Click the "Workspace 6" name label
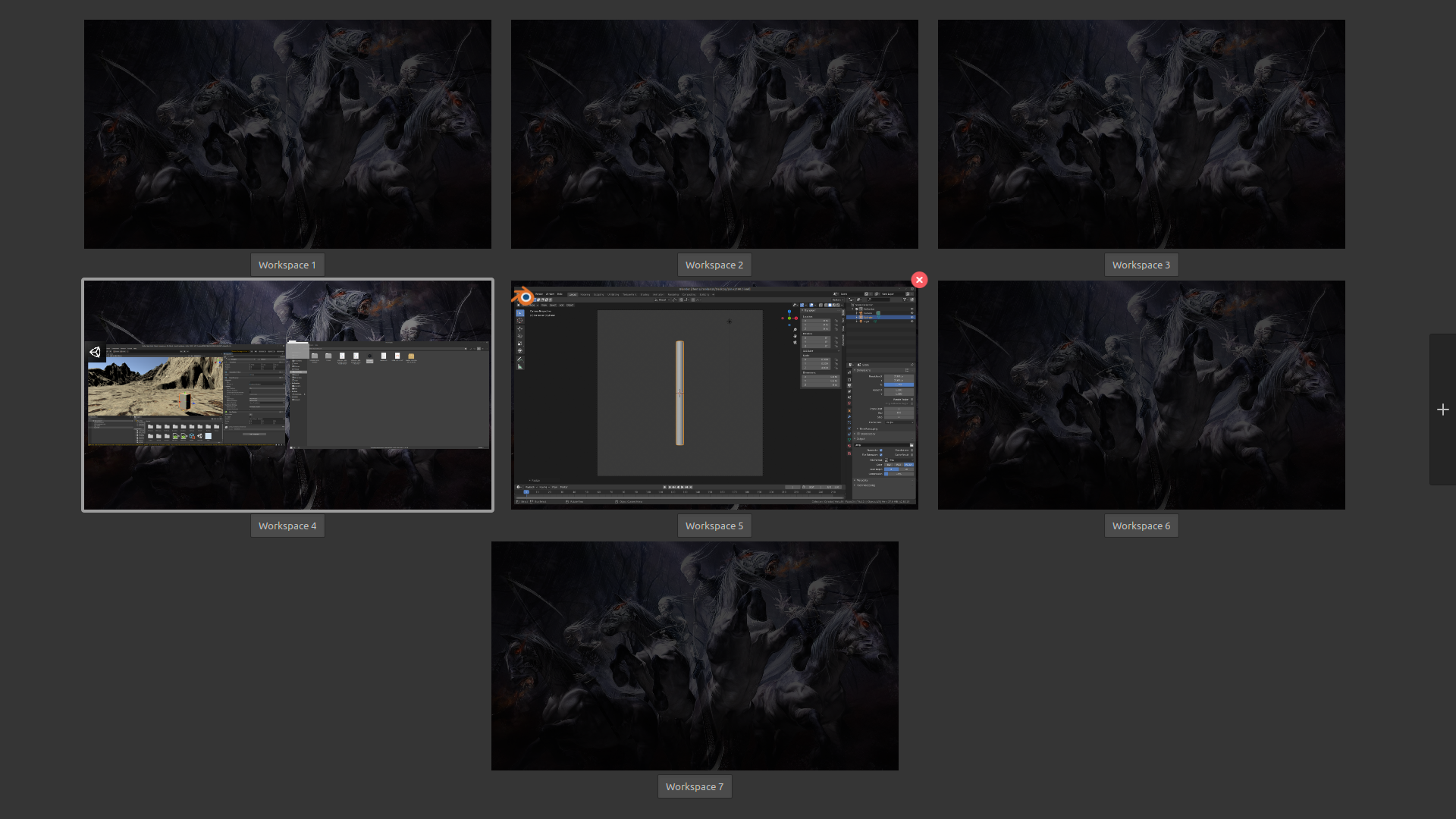The image size is (1456, 819). (1141, 526)
